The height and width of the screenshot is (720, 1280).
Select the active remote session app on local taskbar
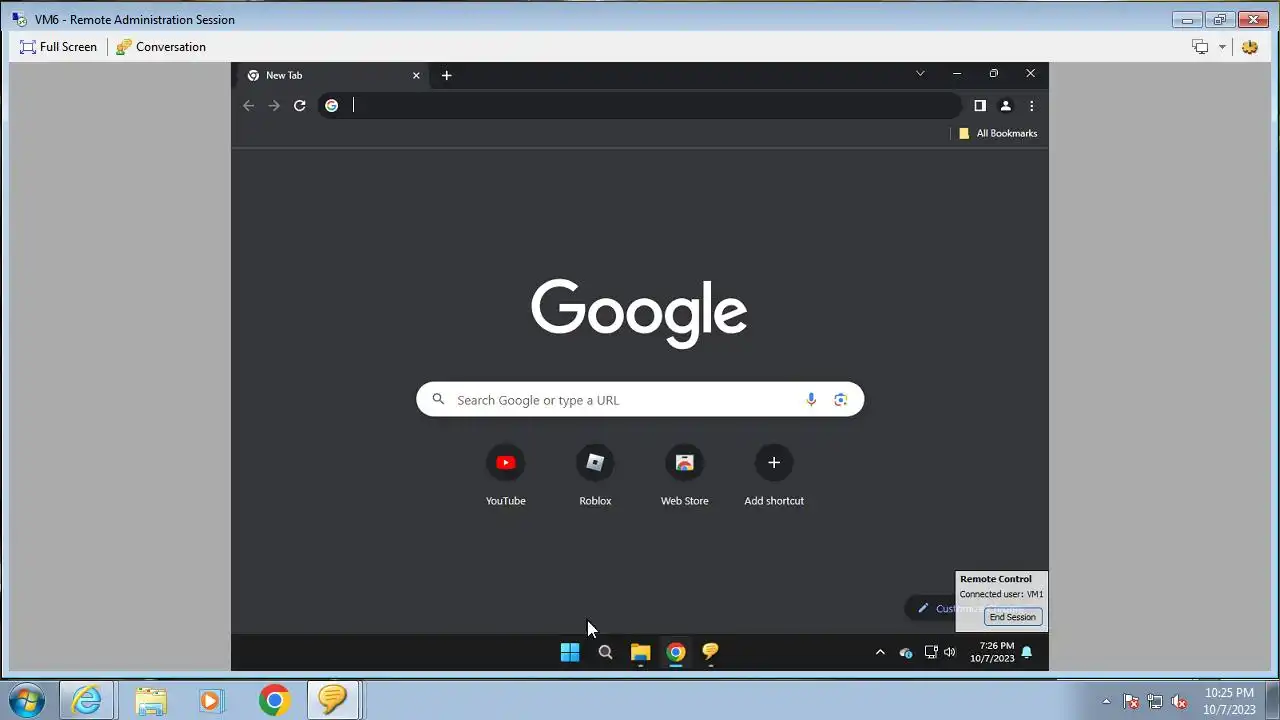coord(333,701)
